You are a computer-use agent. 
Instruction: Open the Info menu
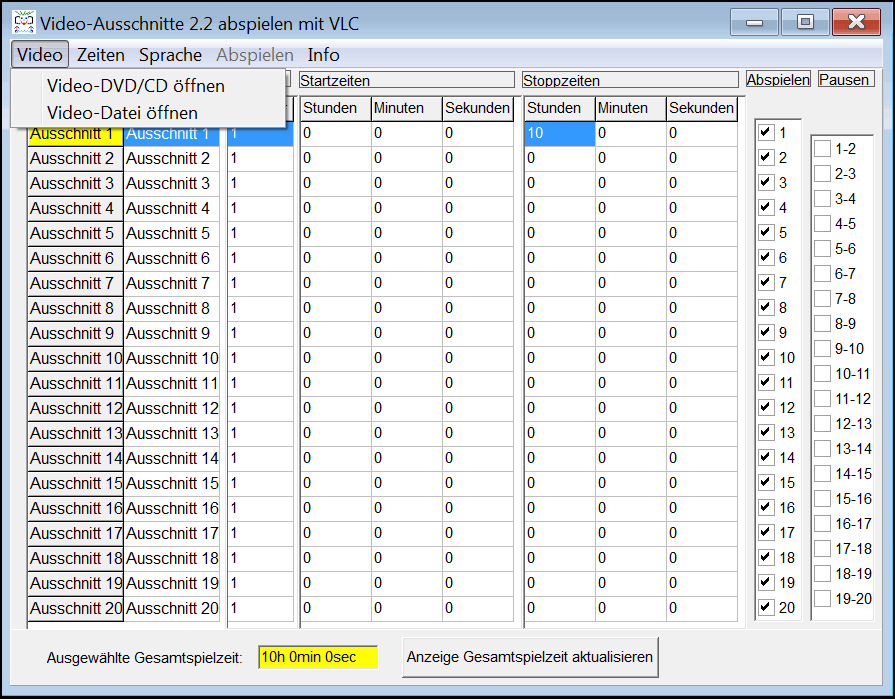point(323,55)
